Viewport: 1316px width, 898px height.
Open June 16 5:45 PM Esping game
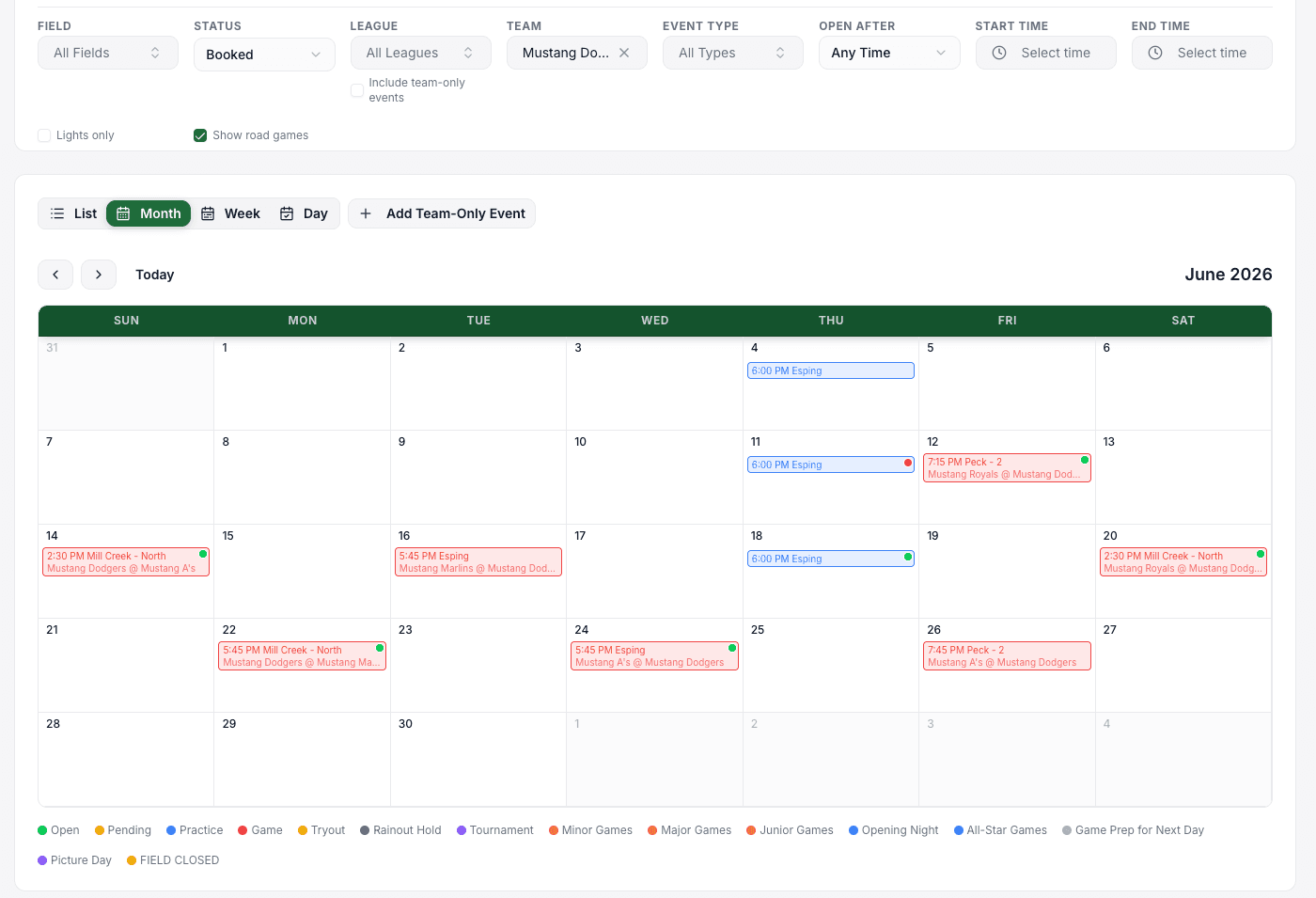coord(478,561)
